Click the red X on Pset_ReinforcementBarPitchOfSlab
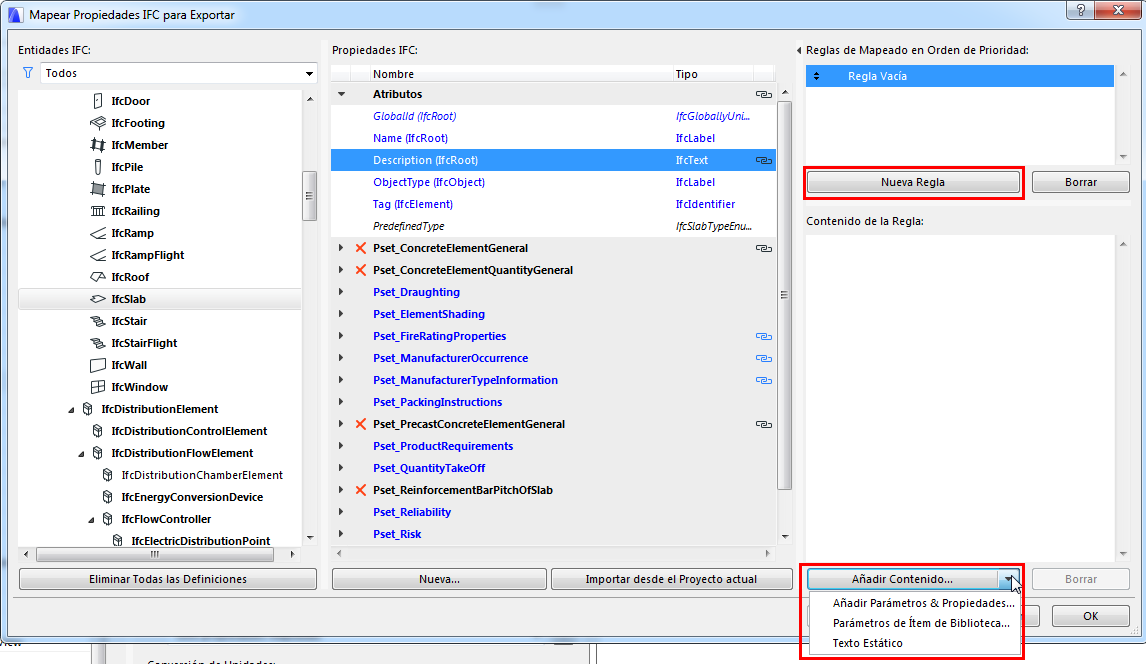Screen dimensions: 1146x664 tap(360, 489)
